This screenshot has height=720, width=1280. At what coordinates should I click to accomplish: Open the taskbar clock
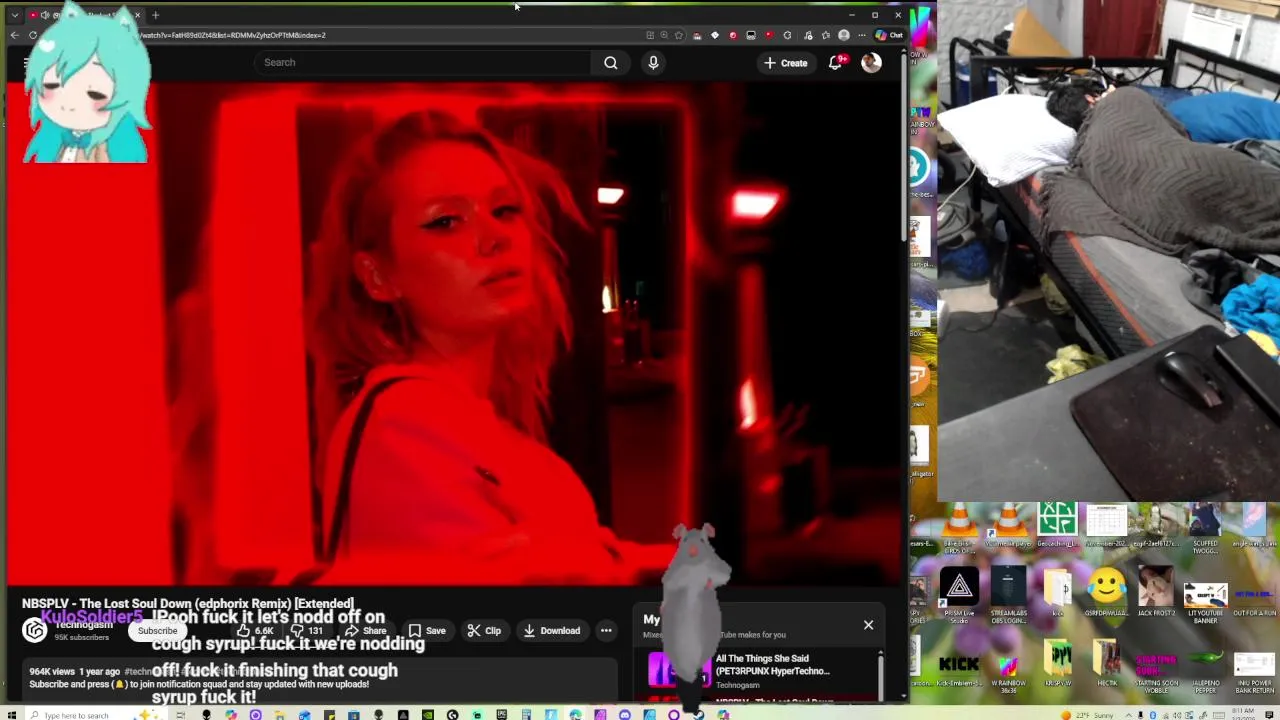pos(1243,713)
